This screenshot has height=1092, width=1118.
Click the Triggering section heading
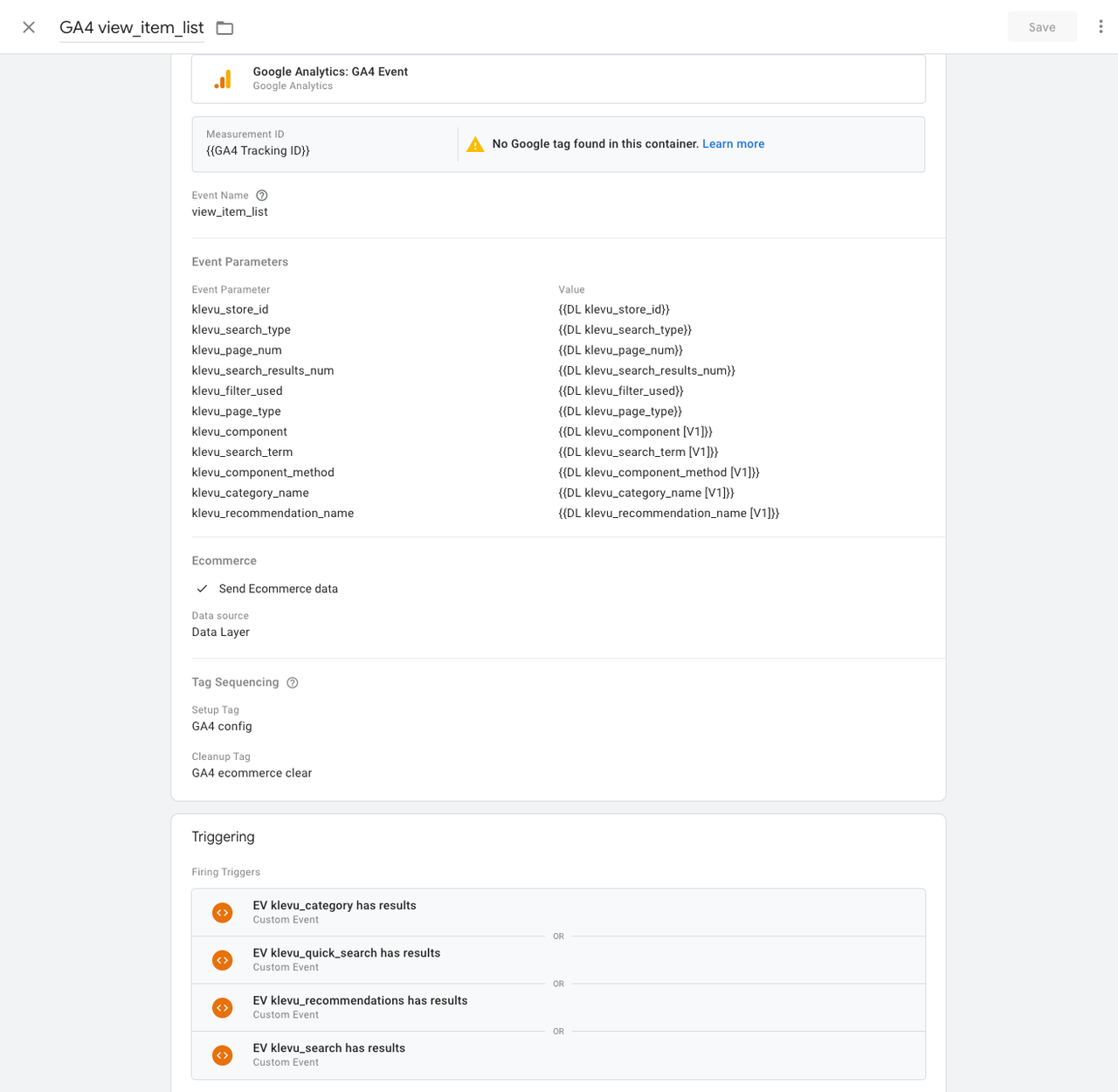(x=223, y=837)
